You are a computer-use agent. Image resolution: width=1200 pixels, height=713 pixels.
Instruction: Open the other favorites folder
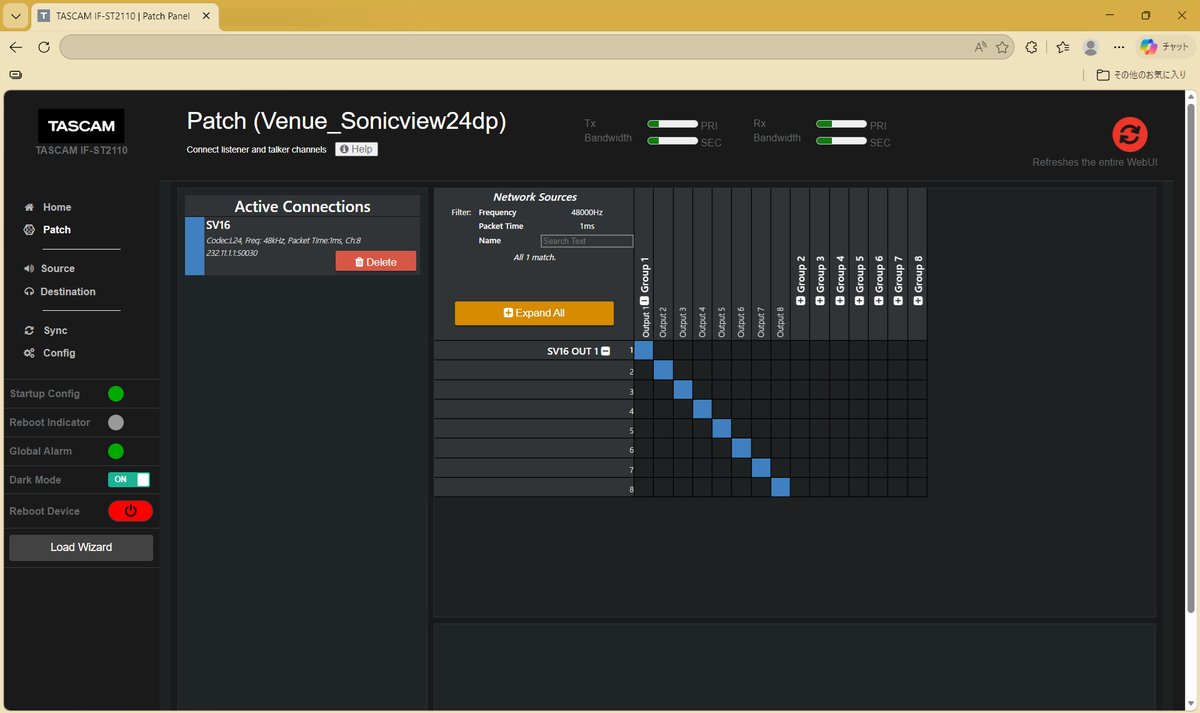pos(1141,75)
